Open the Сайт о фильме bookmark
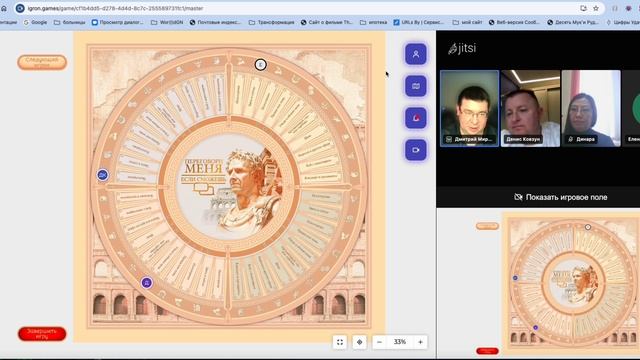Screen dimensions: 640x360 pos(327,22)
